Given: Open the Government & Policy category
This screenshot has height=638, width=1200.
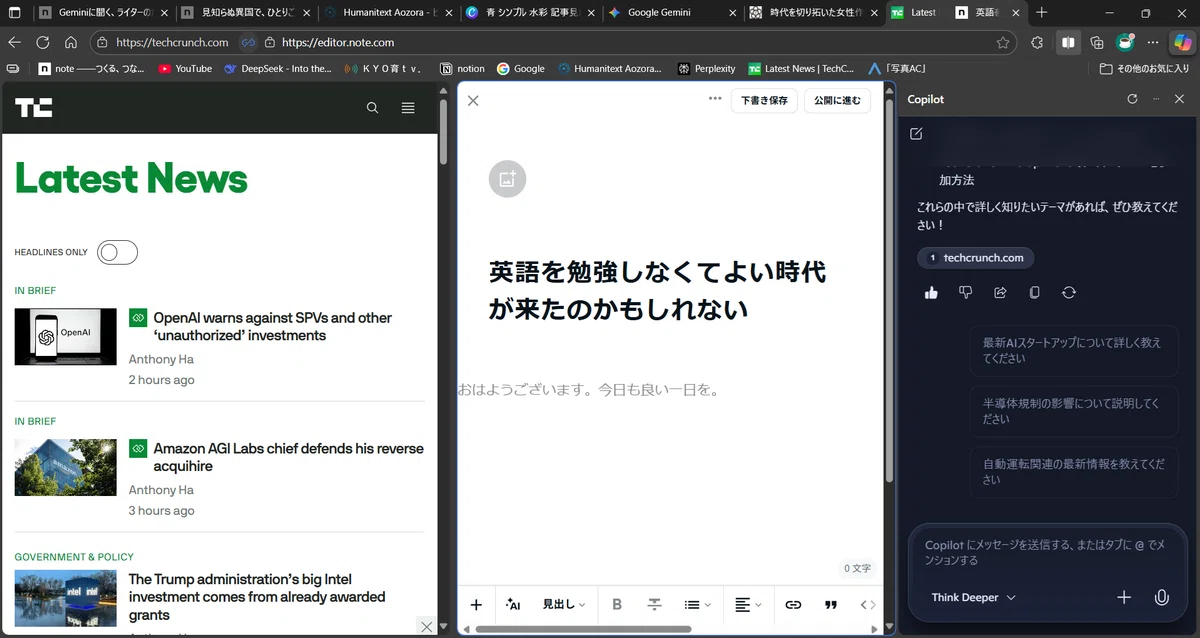Looking at the screenshot, I should coord(74,557).
